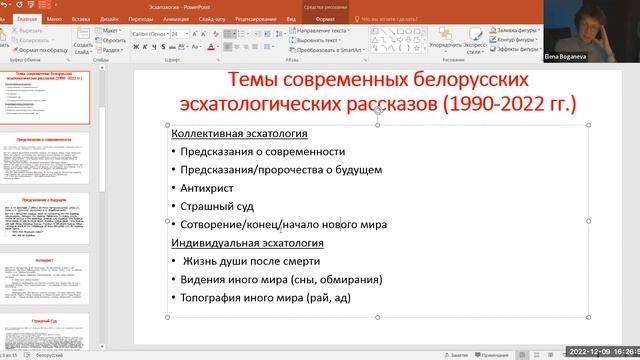Open Направление текста text direction dropdown

(319, 31)
